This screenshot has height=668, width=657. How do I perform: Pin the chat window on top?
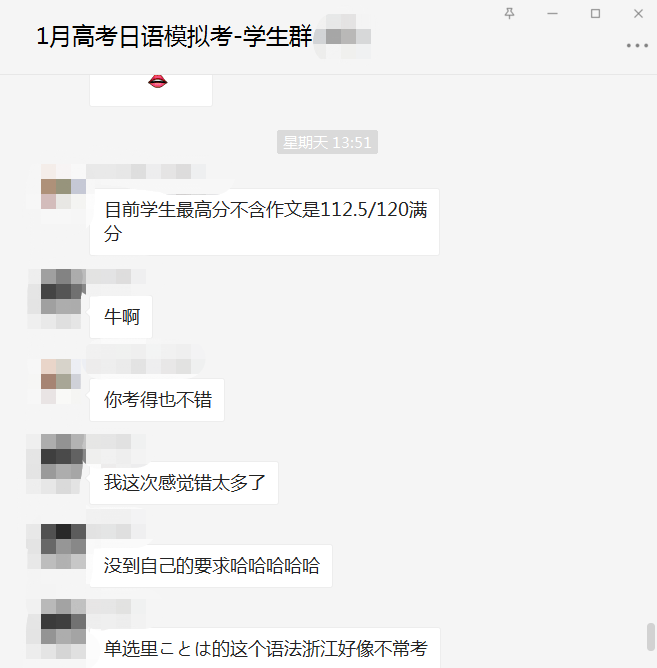[x=509, y=14]
